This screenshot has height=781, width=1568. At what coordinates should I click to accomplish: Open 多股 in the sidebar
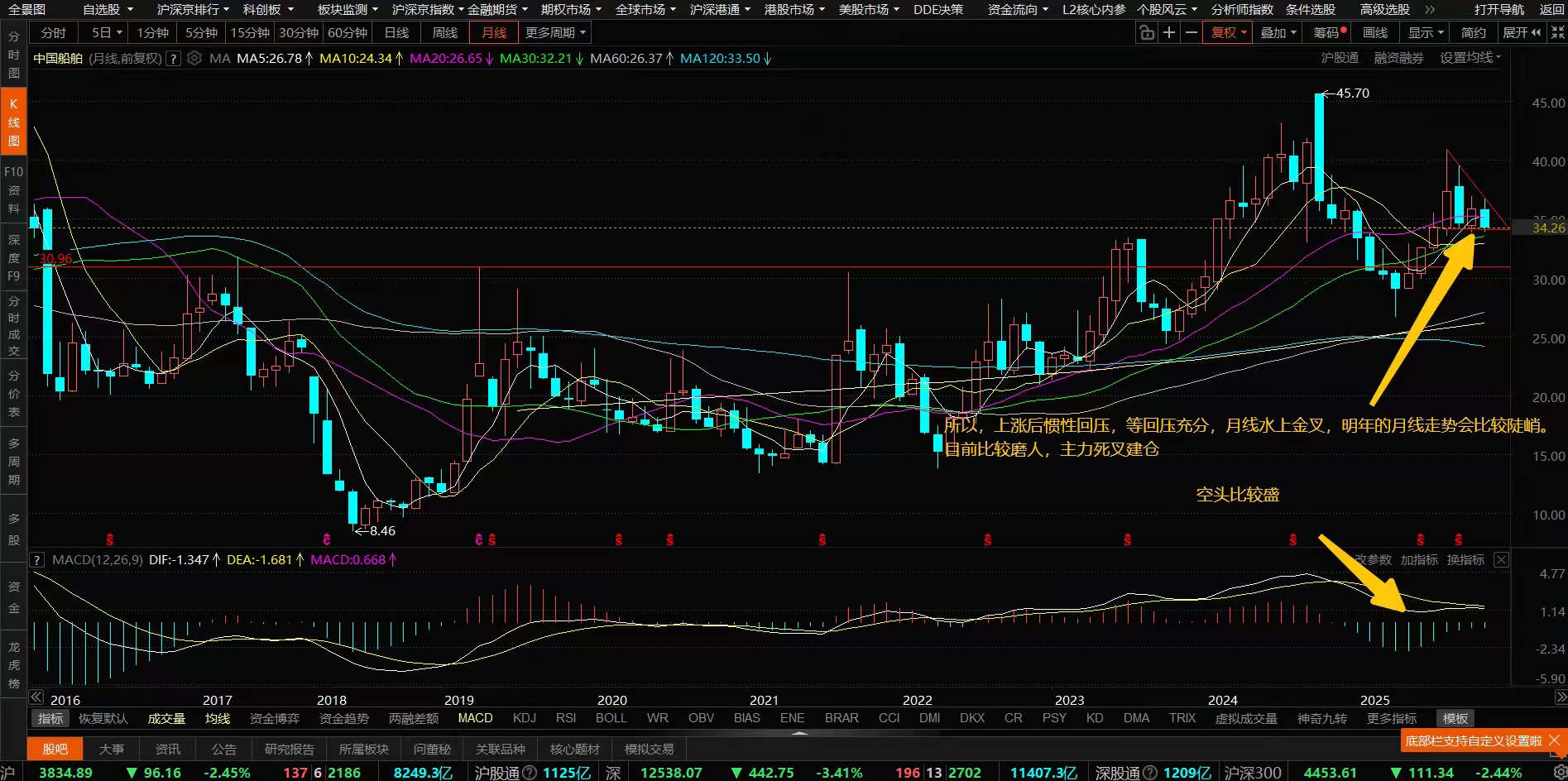(x=13, y=529)
